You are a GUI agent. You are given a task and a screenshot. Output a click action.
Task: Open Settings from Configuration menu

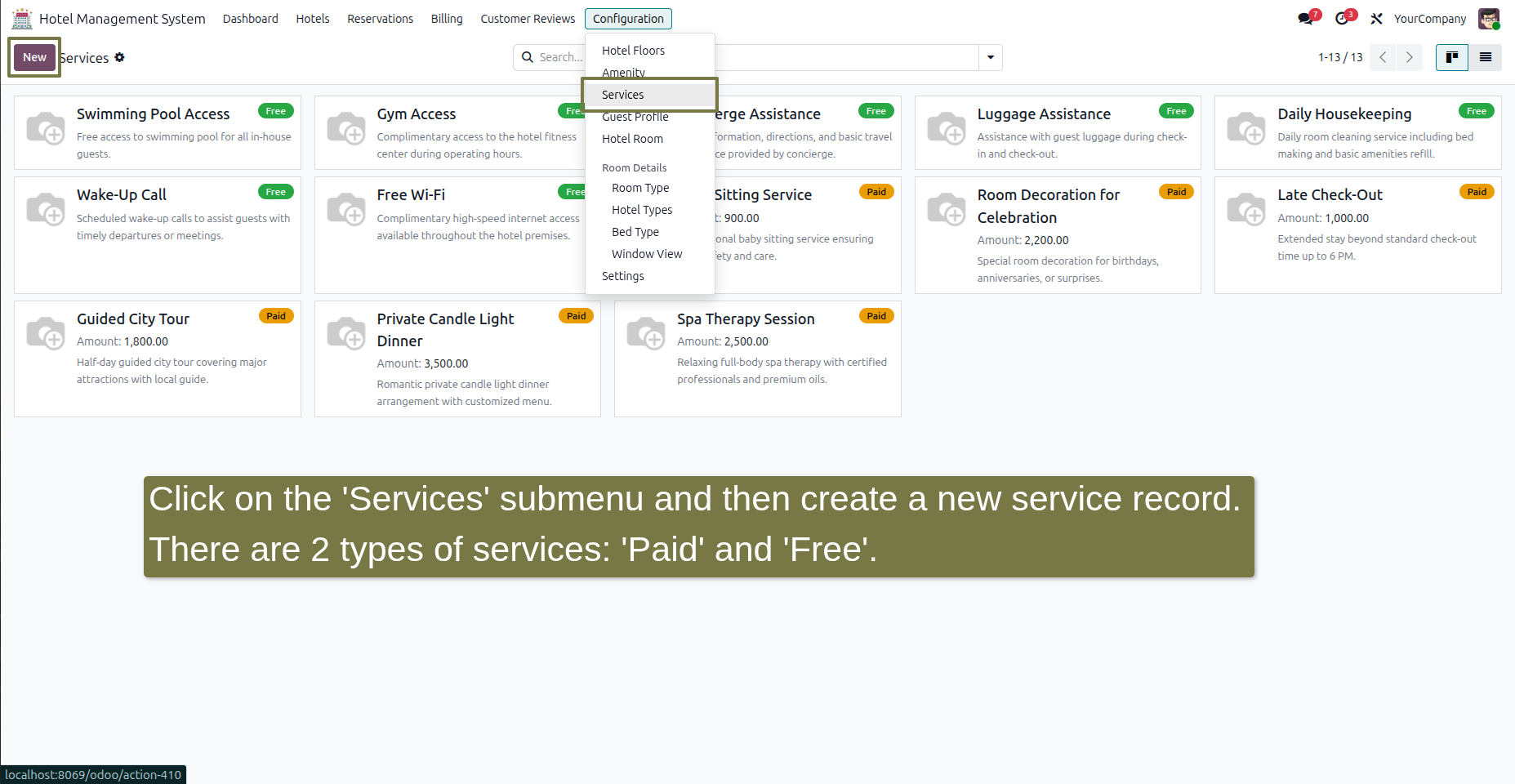tap(650, 276)
